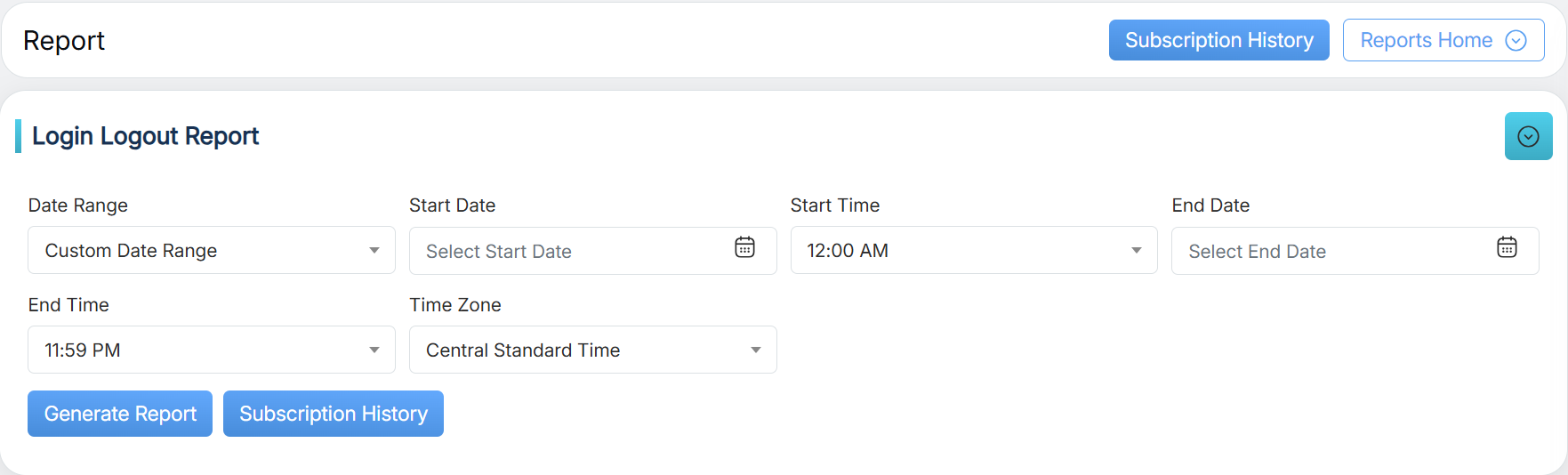1568x475 pixels.
Task: Click the Generate Report button
Action: coord(120,414)
